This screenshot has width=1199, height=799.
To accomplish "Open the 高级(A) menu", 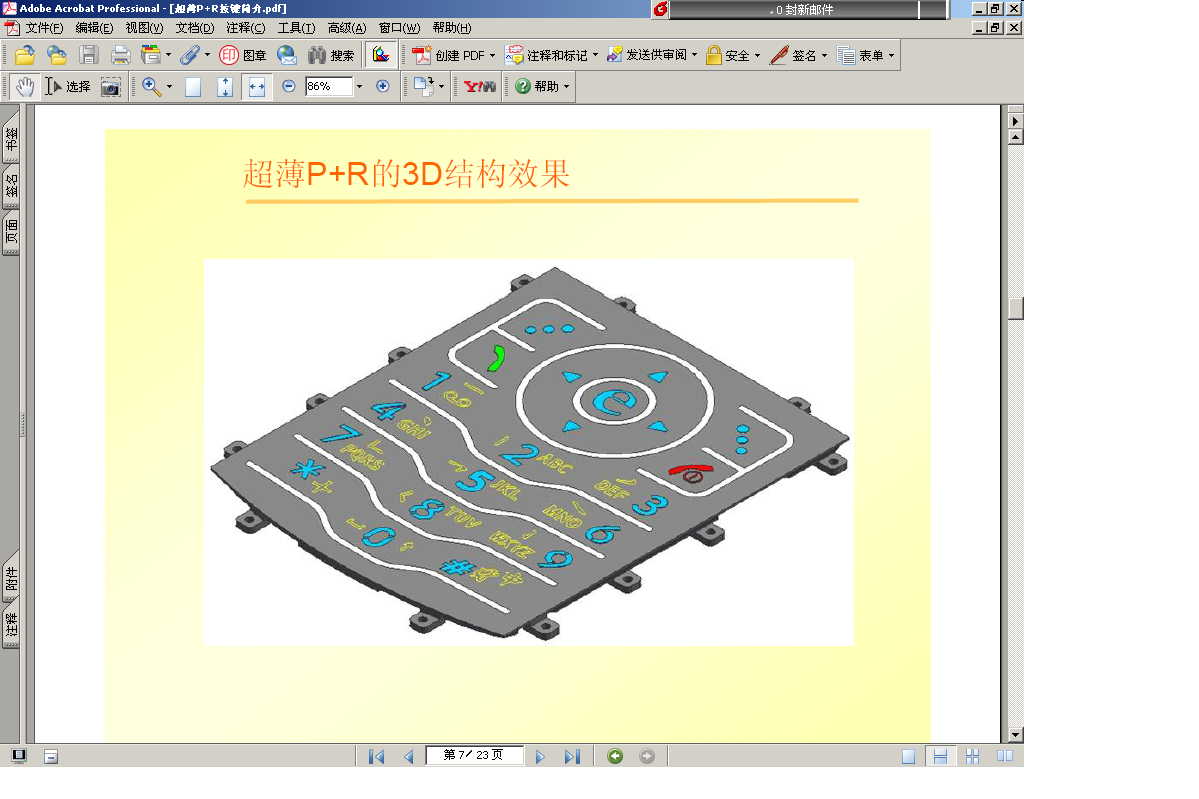I will [x=346, y=28].
